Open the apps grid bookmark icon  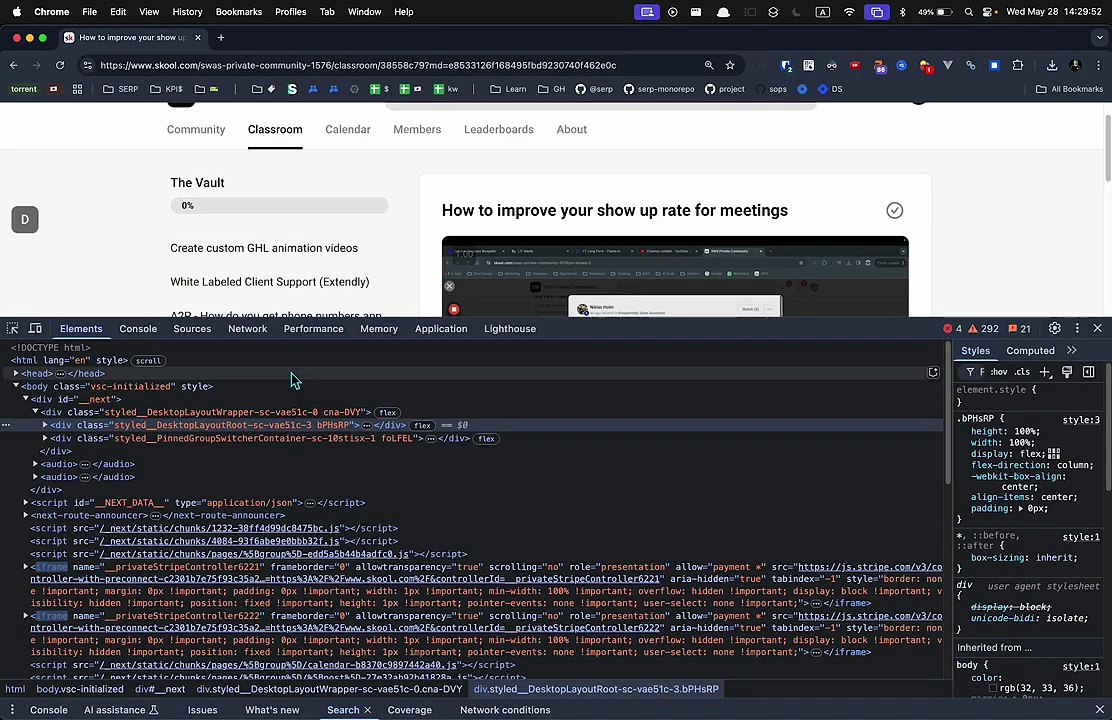point(77,89)
